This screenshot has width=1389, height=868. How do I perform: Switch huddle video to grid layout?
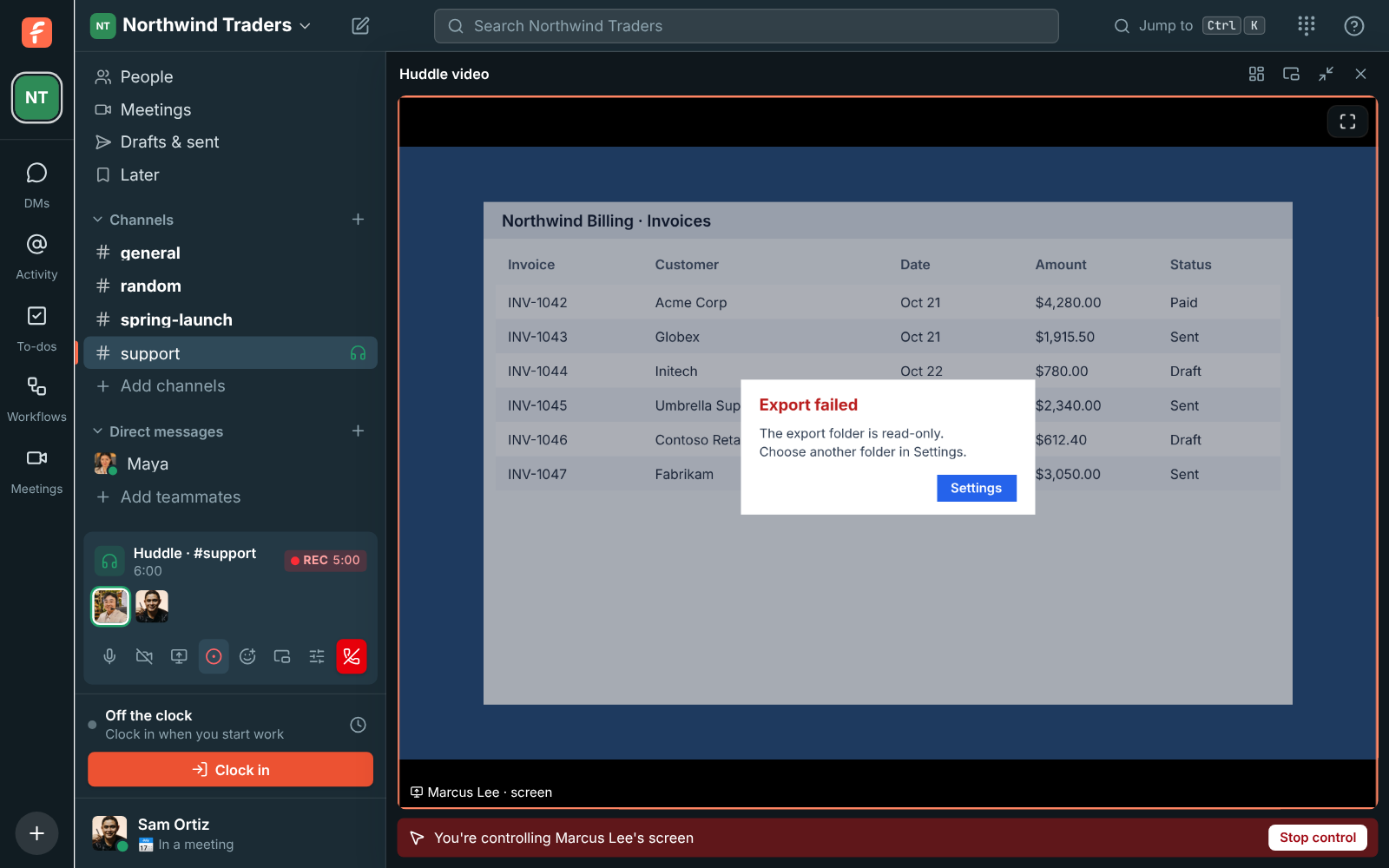click(1256, 74)
